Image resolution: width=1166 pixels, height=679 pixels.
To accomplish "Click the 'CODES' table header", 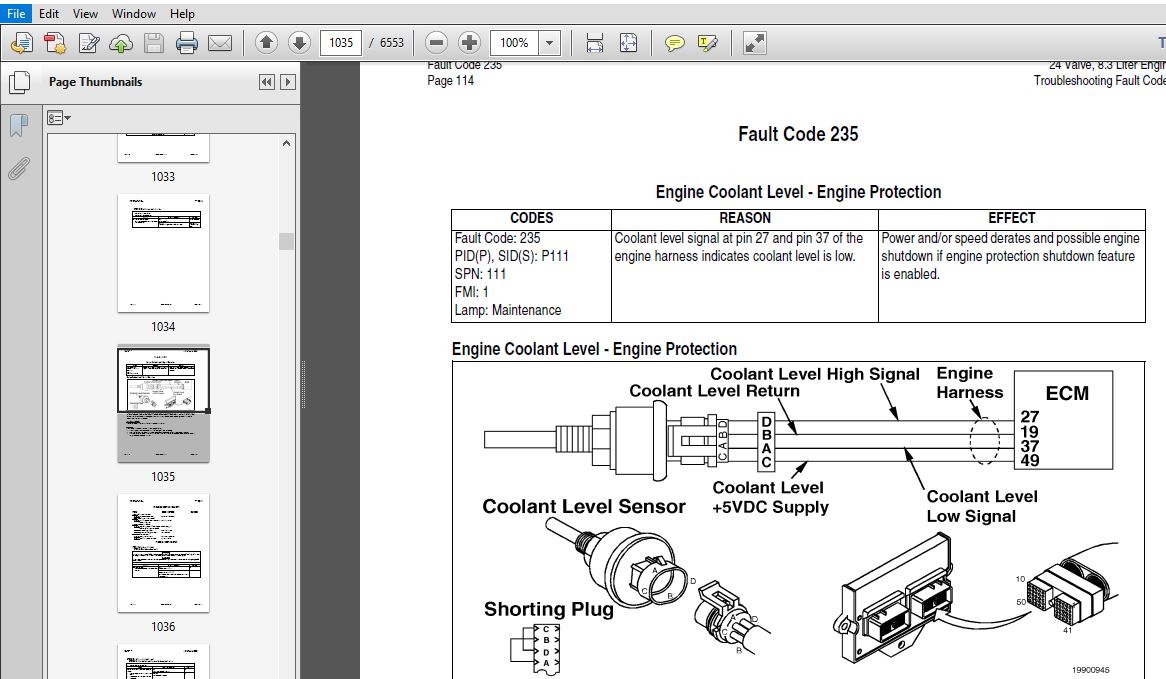I will [532, 218].
